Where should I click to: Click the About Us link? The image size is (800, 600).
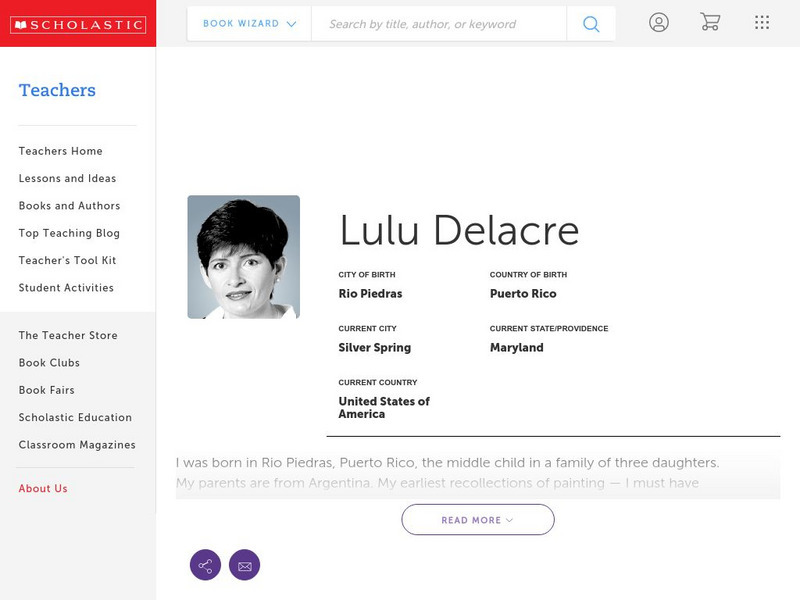click(43, 489)
